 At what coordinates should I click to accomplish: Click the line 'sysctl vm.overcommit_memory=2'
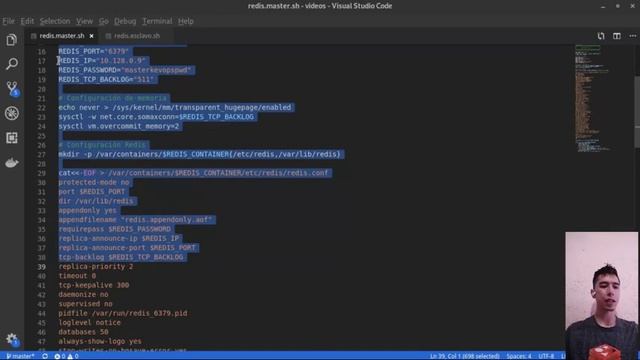pyautogui.click(x=119, y=126)
